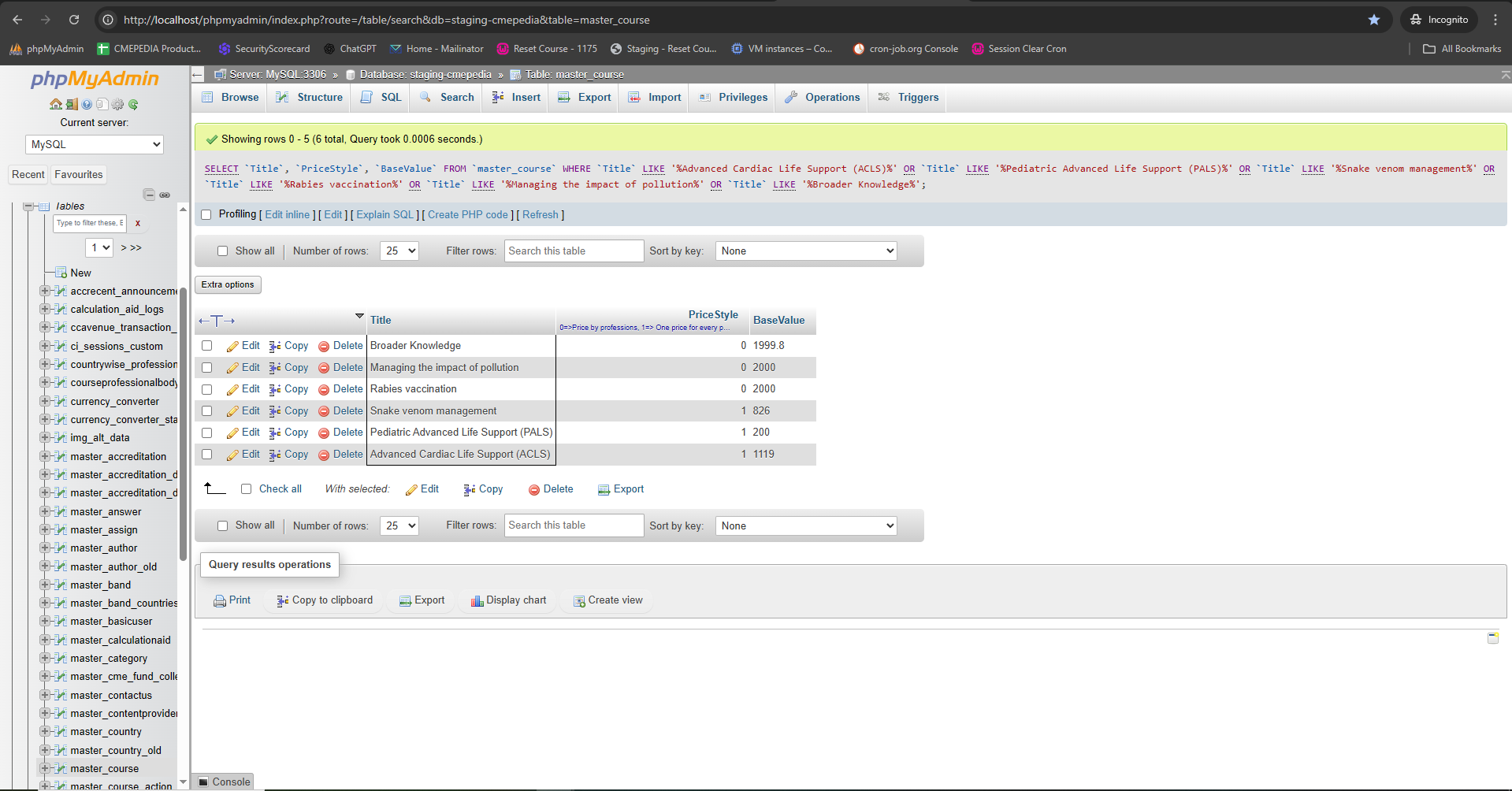This screenshot has width=1512, height=791.
Task: Click Copy icon for Managing the impact of pollution row
Action: point(275,368)
